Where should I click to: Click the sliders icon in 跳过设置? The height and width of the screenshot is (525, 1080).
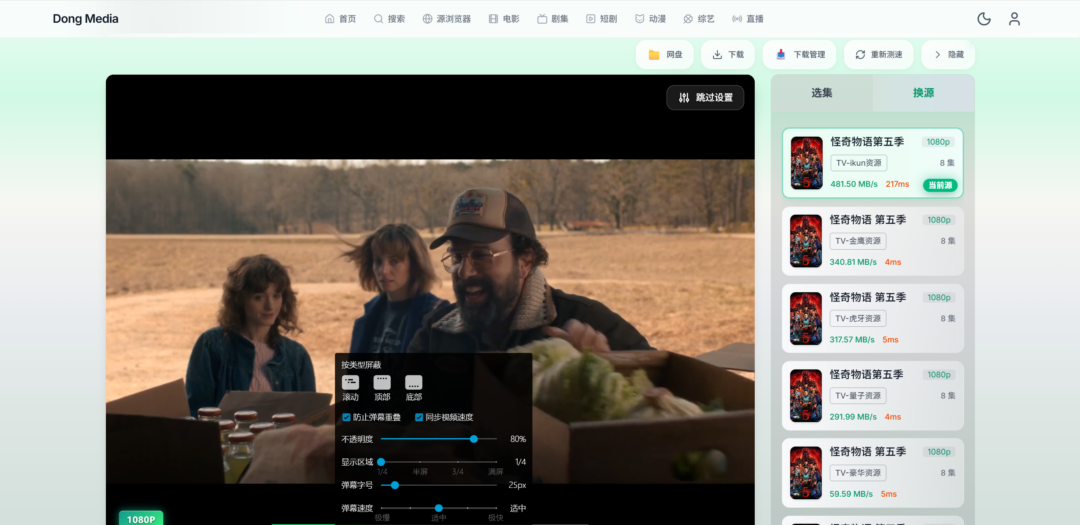tap(684, 98)
